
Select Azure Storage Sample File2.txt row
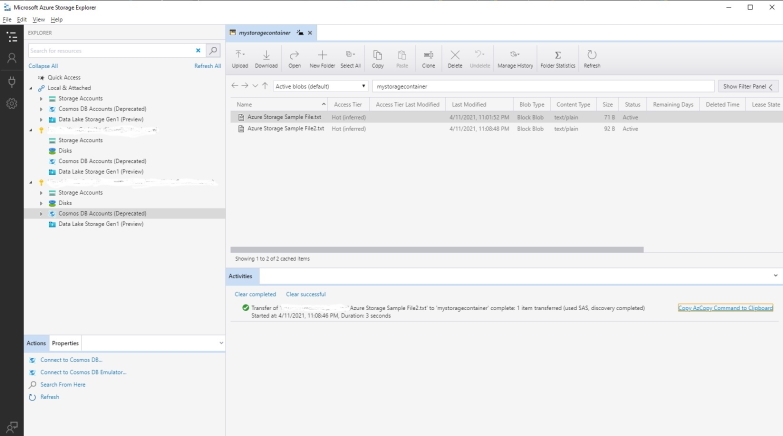coord(506,128)
